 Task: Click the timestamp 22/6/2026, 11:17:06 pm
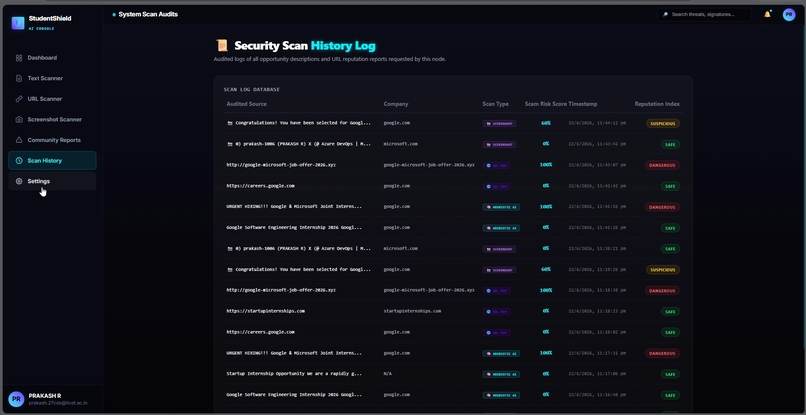coord(597,374)
